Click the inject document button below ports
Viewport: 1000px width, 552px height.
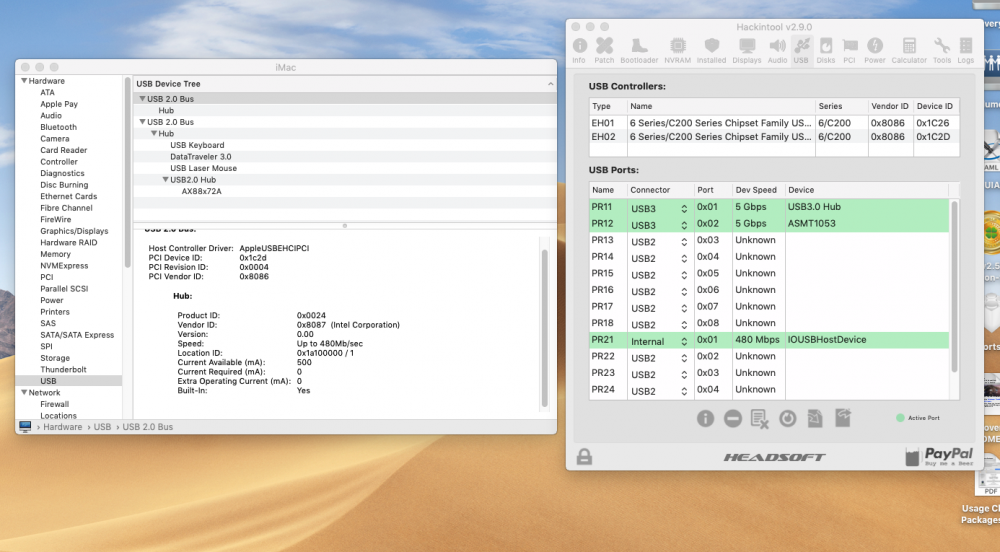815,418
